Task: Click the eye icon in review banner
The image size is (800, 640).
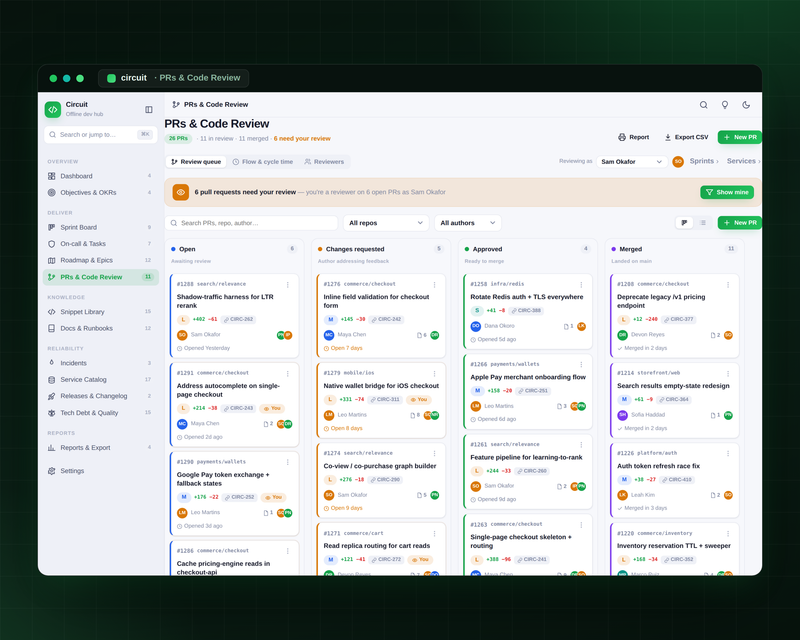Action: (181, 192)
